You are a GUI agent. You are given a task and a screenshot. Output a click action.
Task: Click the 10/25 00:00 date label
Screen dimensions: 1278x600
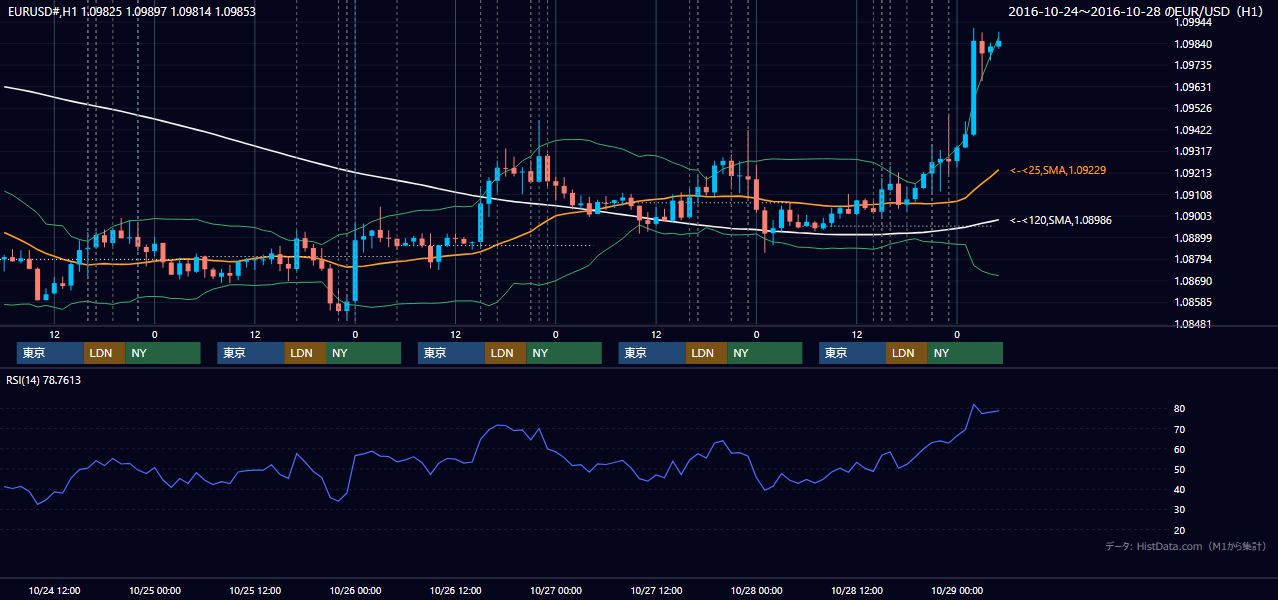[x=154, y=590]
